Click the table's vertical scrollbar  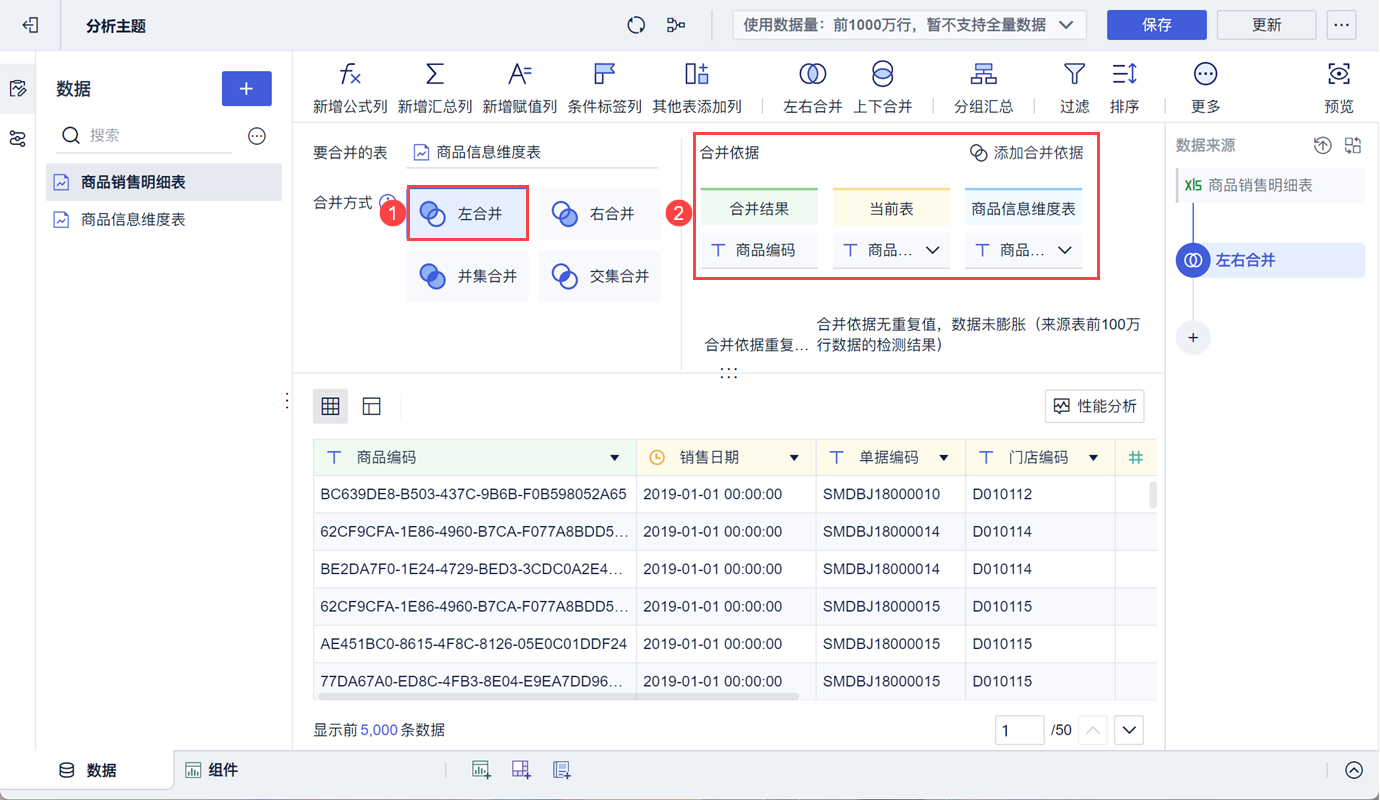[x=1153, y=496]
